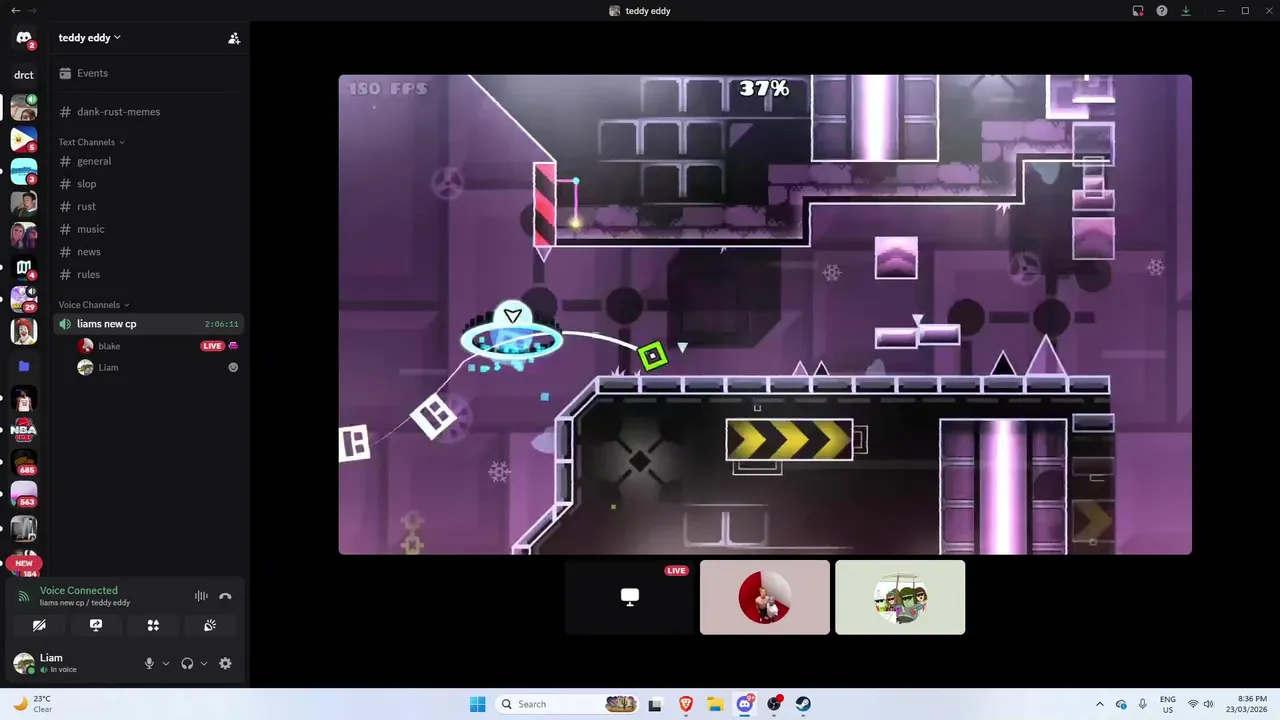Open the Ronald McDonald clown server icon

[x=24, y=331]
